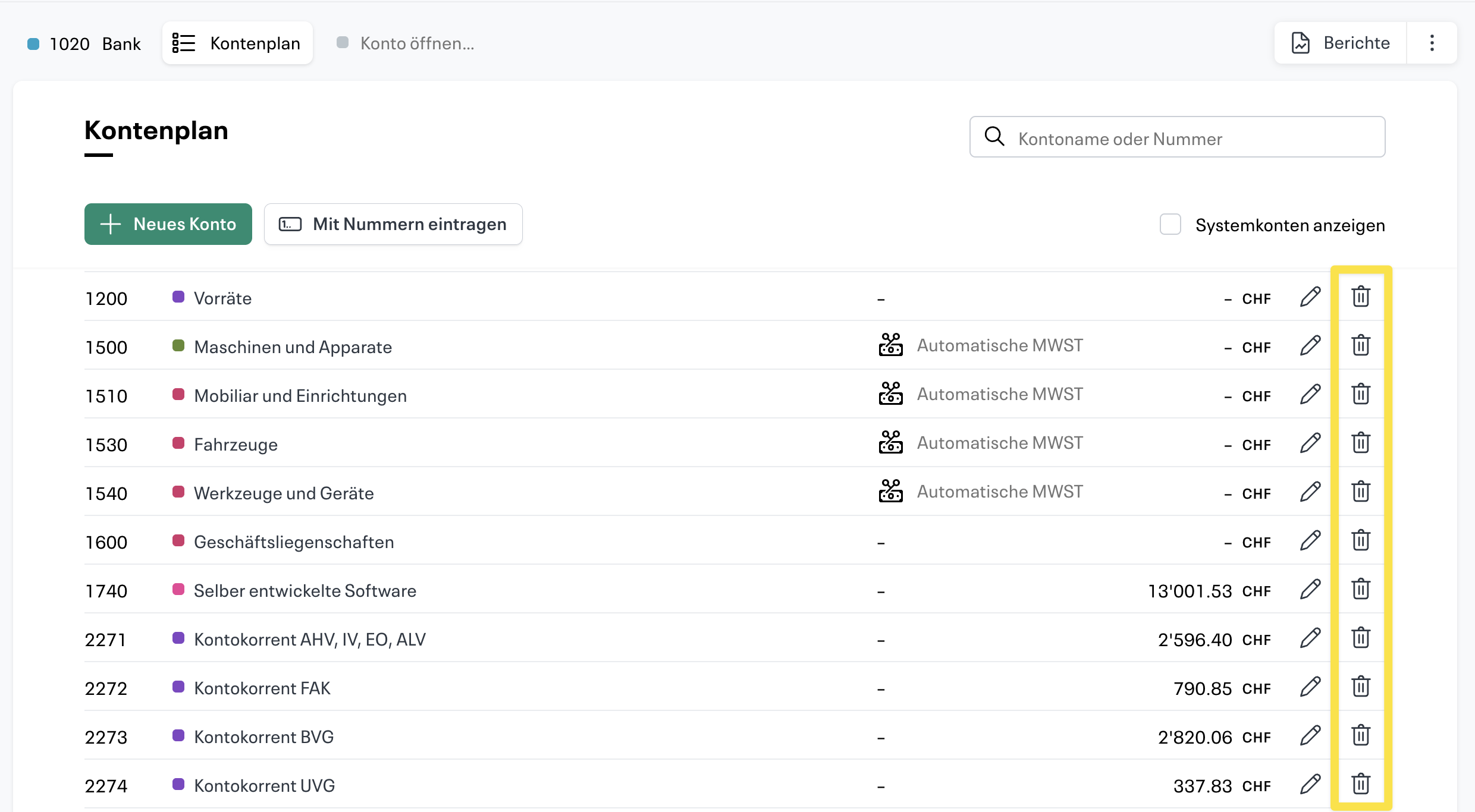Open the three-dot more options menu
The height and width of the screenshot is (812, 1475).
1432,43
